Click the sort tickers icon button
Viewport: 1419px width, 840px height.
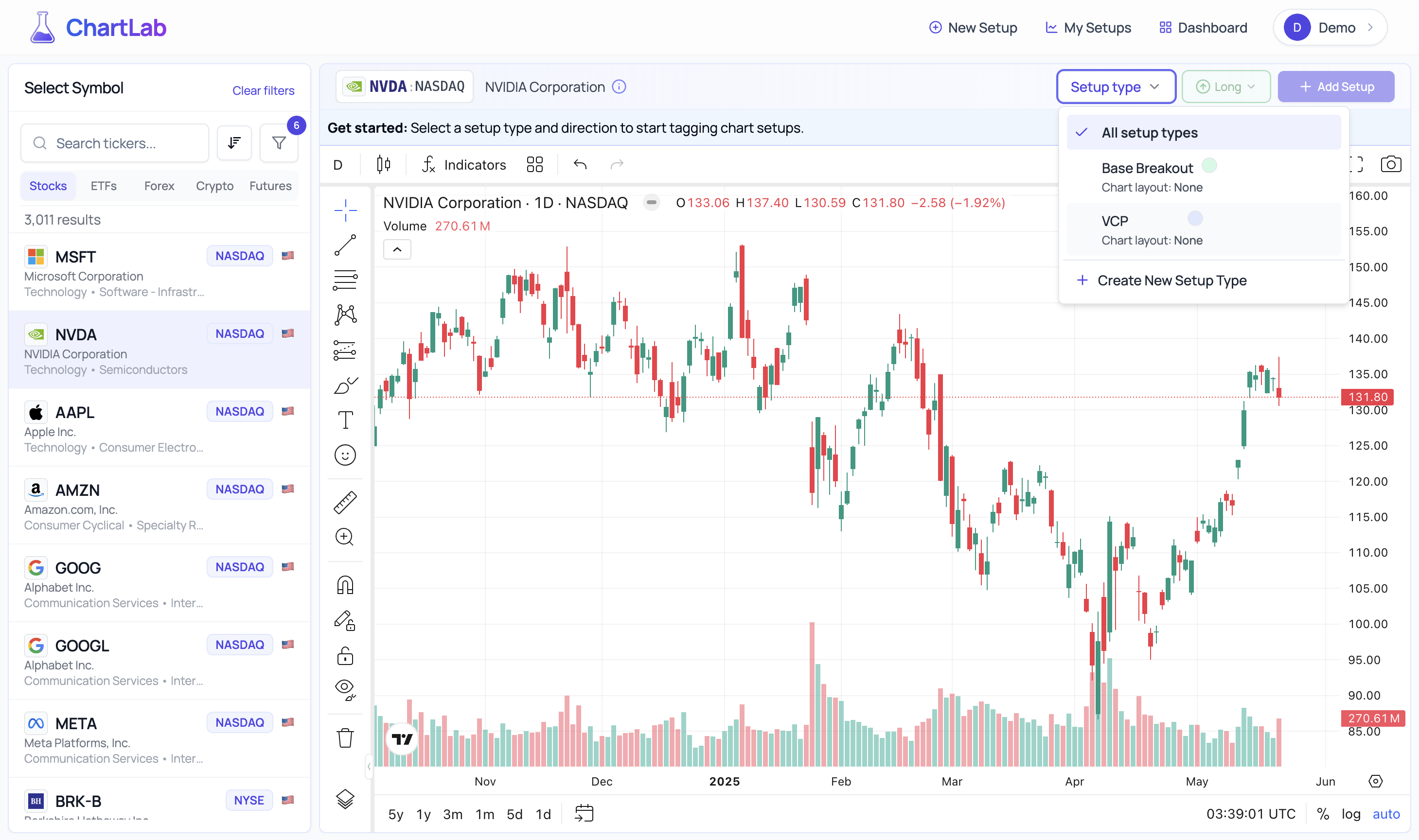click(234, 142)
